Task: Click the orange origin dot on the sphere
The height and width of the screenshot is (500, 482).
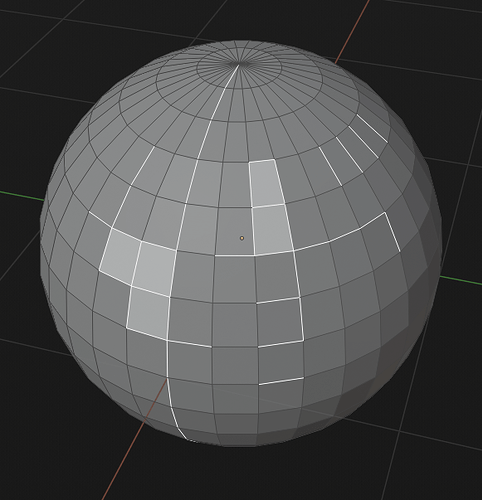Action: 242,238
